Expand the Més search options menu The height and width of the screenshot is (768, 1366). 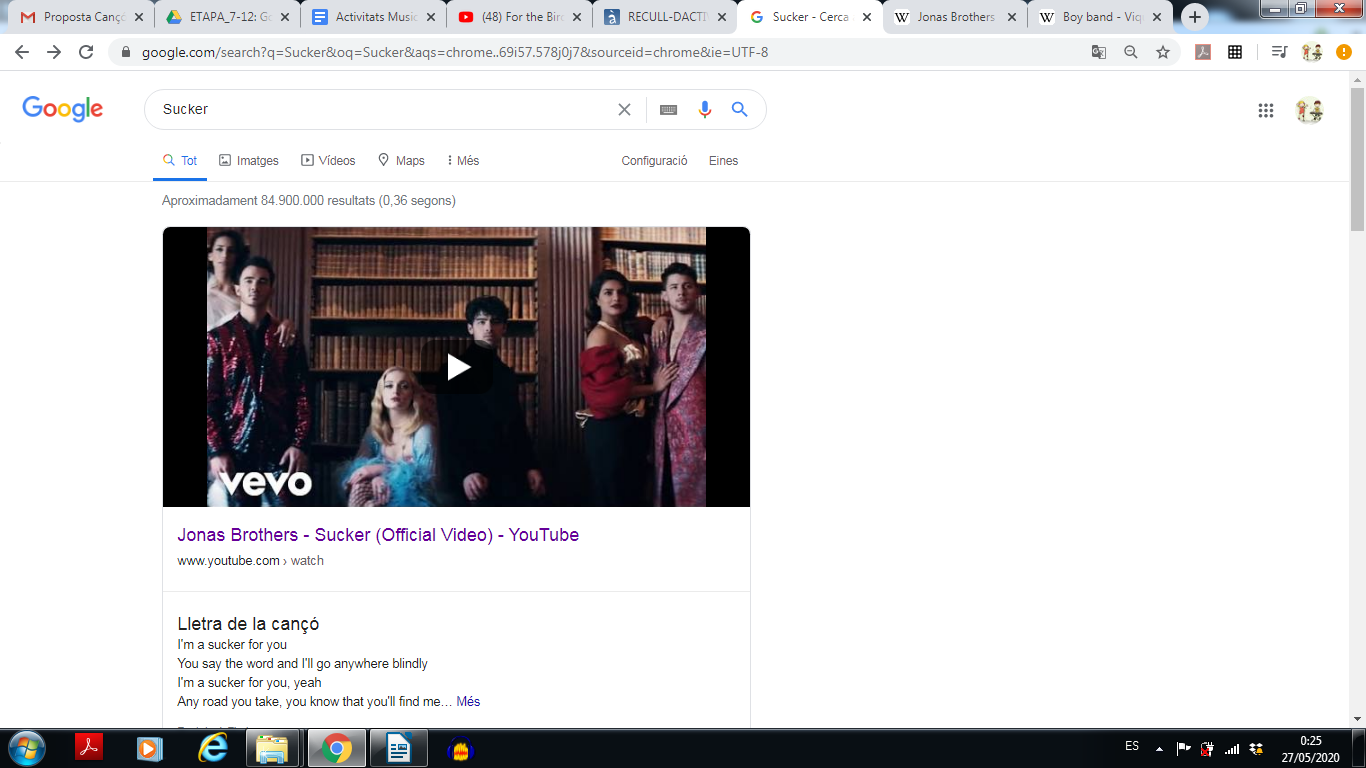tap(463, 161)
